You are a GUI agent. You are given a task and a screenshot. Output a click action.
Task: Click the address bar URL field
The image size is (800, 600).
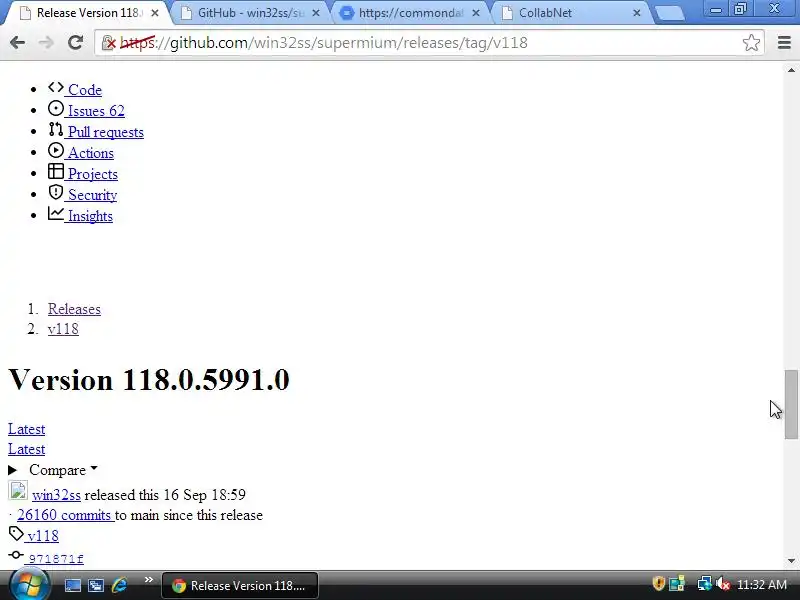click(429, 43)
